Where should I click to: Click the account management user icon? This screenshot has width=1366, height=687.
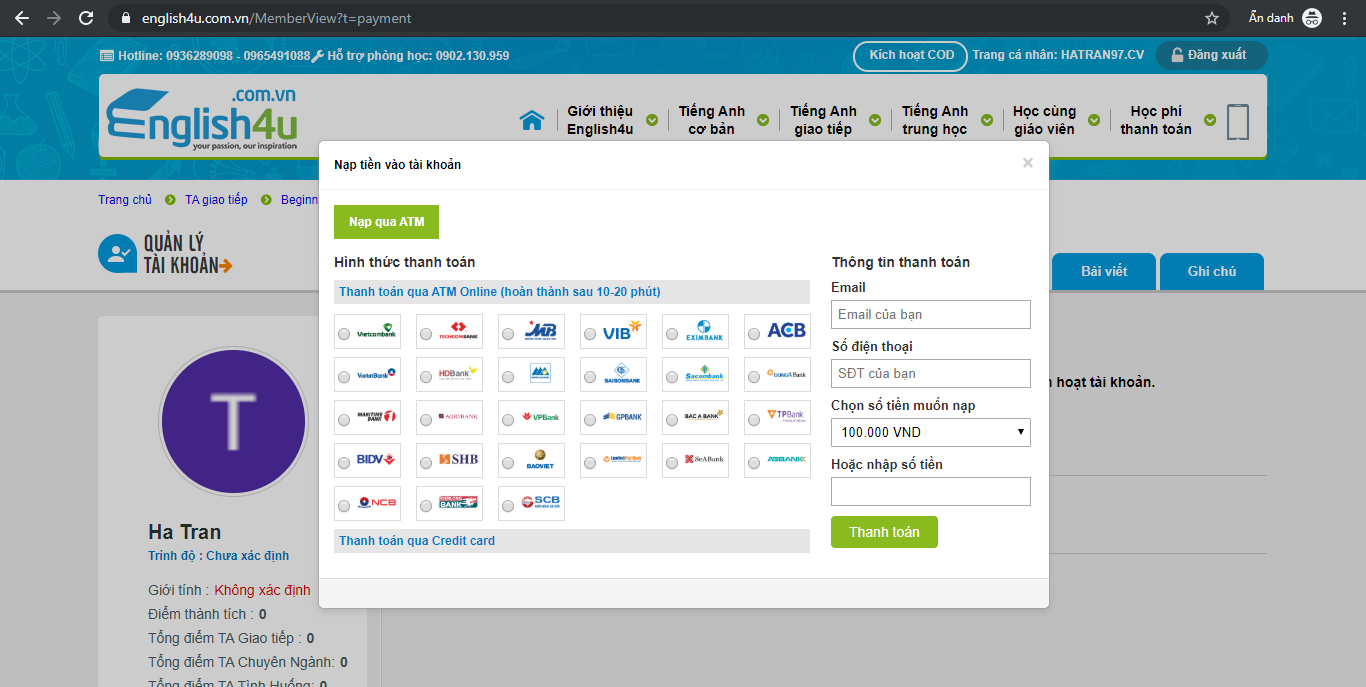point(117,254)
